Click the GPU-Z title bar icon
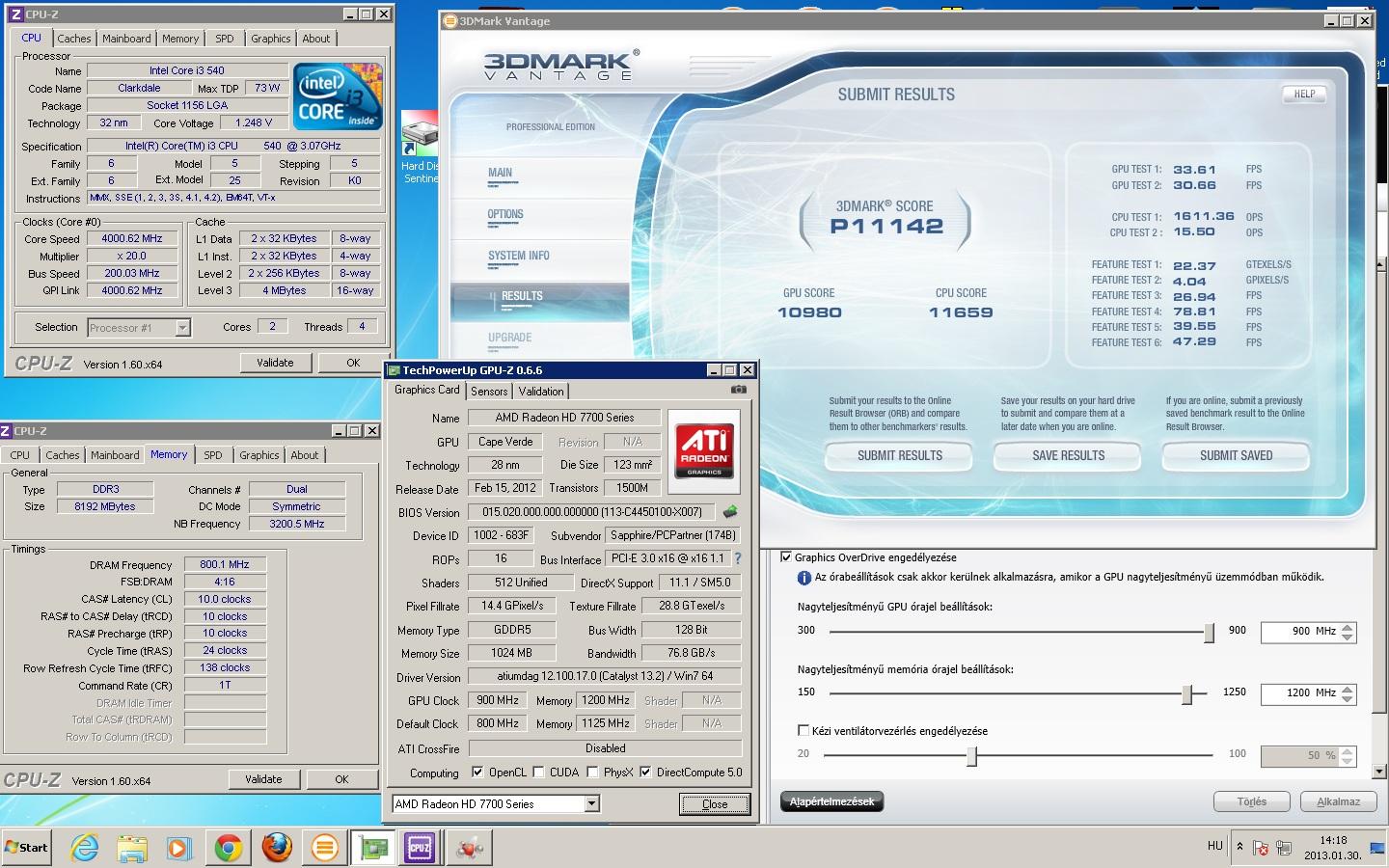1389x868 pixels. click(x=394, y=369)
